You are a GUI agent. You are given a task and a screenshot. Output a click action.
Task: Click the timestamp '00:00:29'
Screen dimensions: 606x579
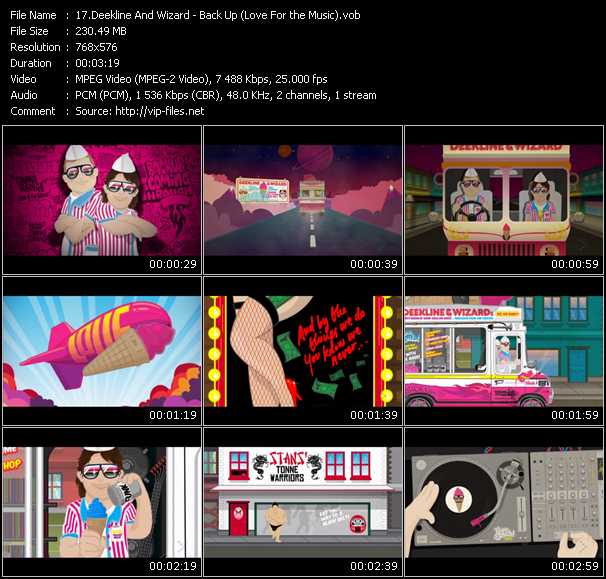[173, 264]
